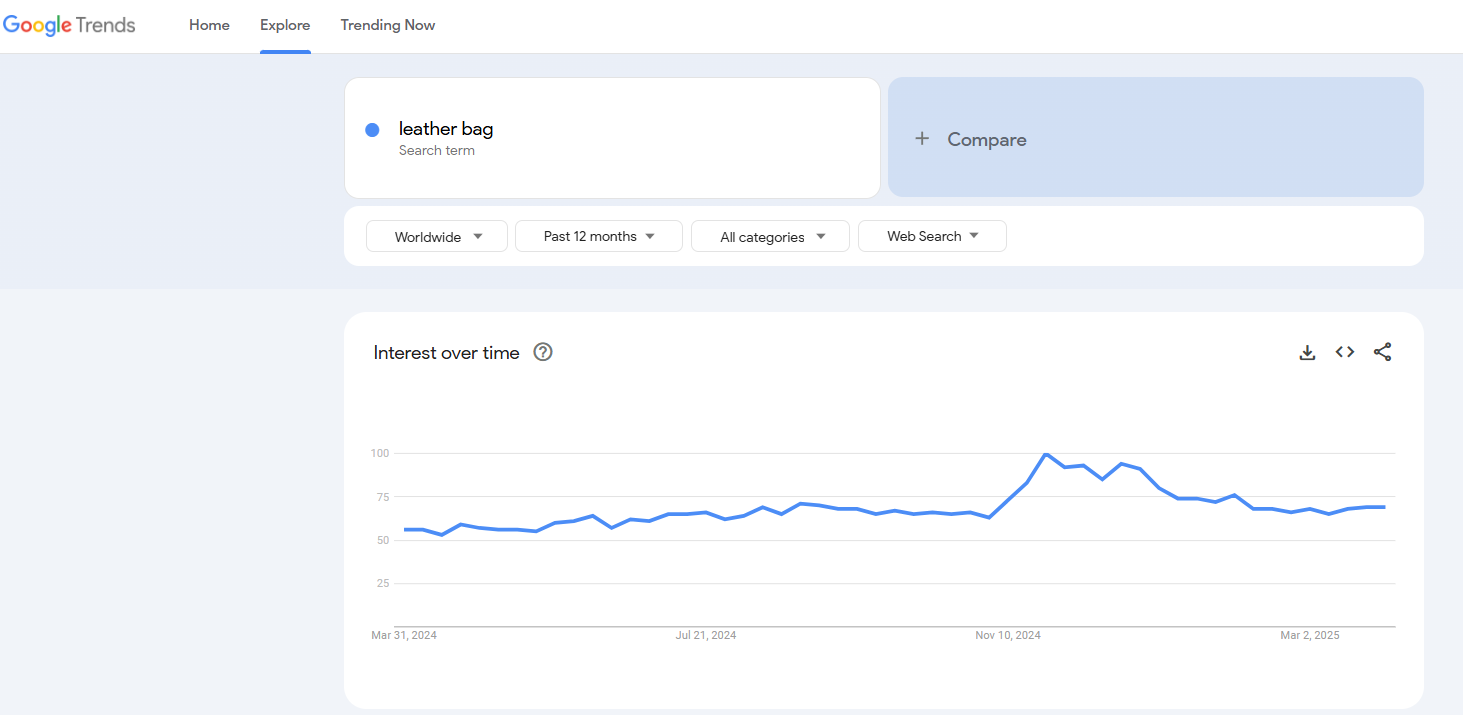Click the embed code icon

1345,352
